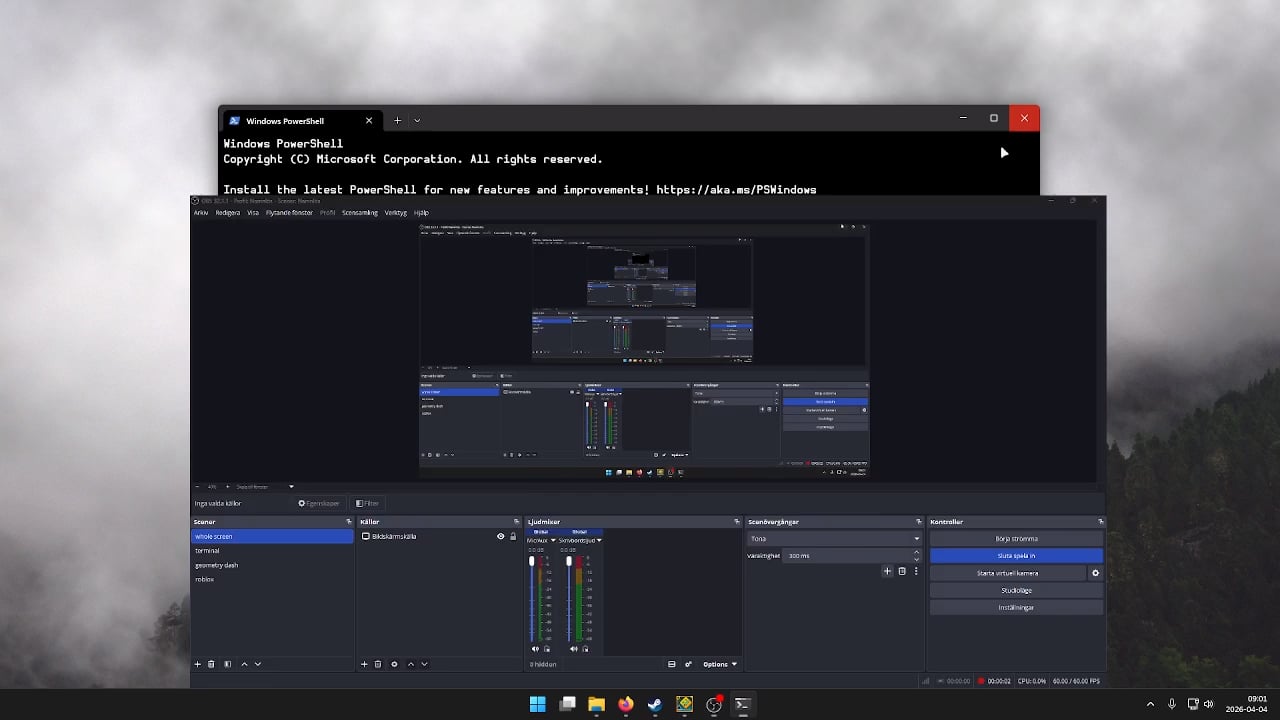Open advanced audio properties gears icon
Screen dimensions: 1280x720
click(688, 664)
